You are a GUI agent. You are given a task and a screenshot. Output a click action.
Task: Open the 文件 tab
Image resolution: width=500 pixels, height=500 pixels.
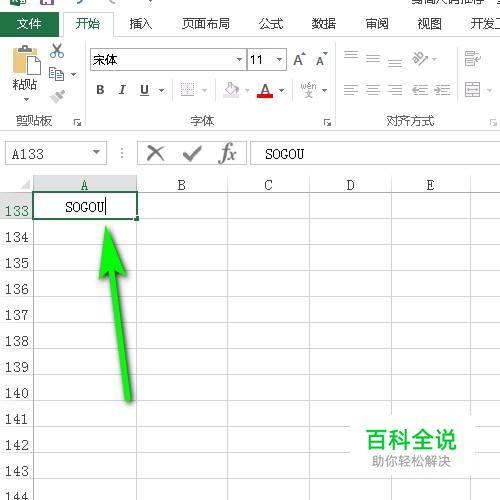point(29,24)
